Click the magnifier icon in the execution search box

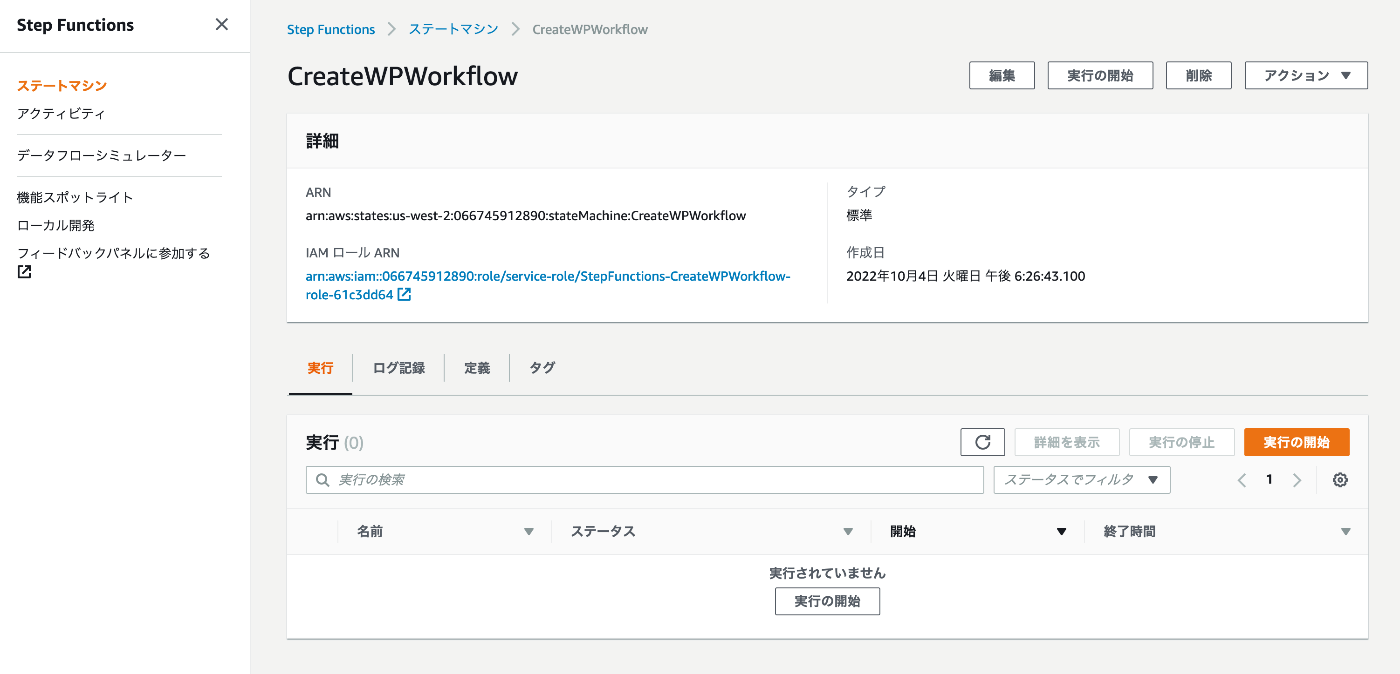(322, 480)
